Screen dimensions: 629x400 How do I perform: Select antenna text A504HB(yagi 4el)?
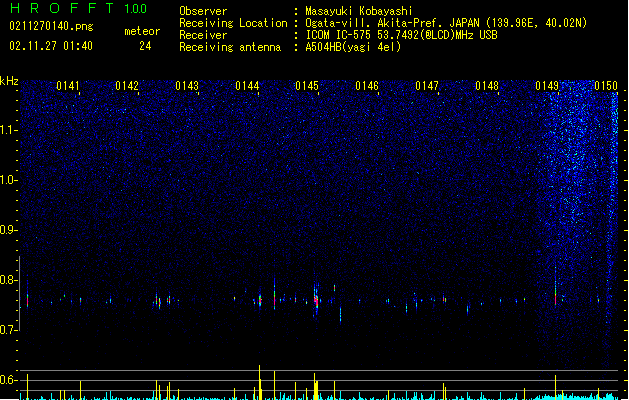click(353, 47)
